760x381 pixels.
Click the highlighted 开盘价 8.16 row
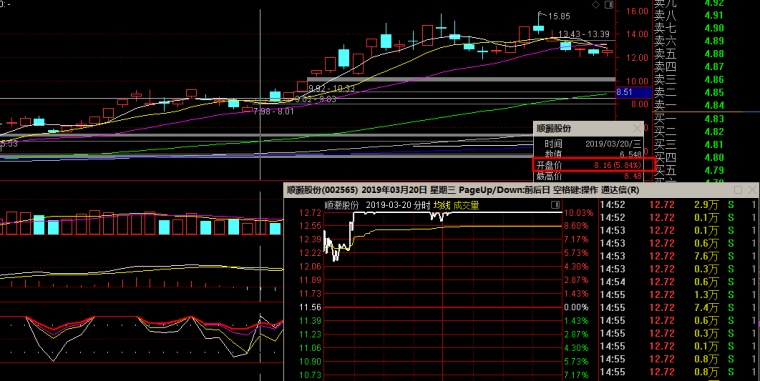[594, 165]
